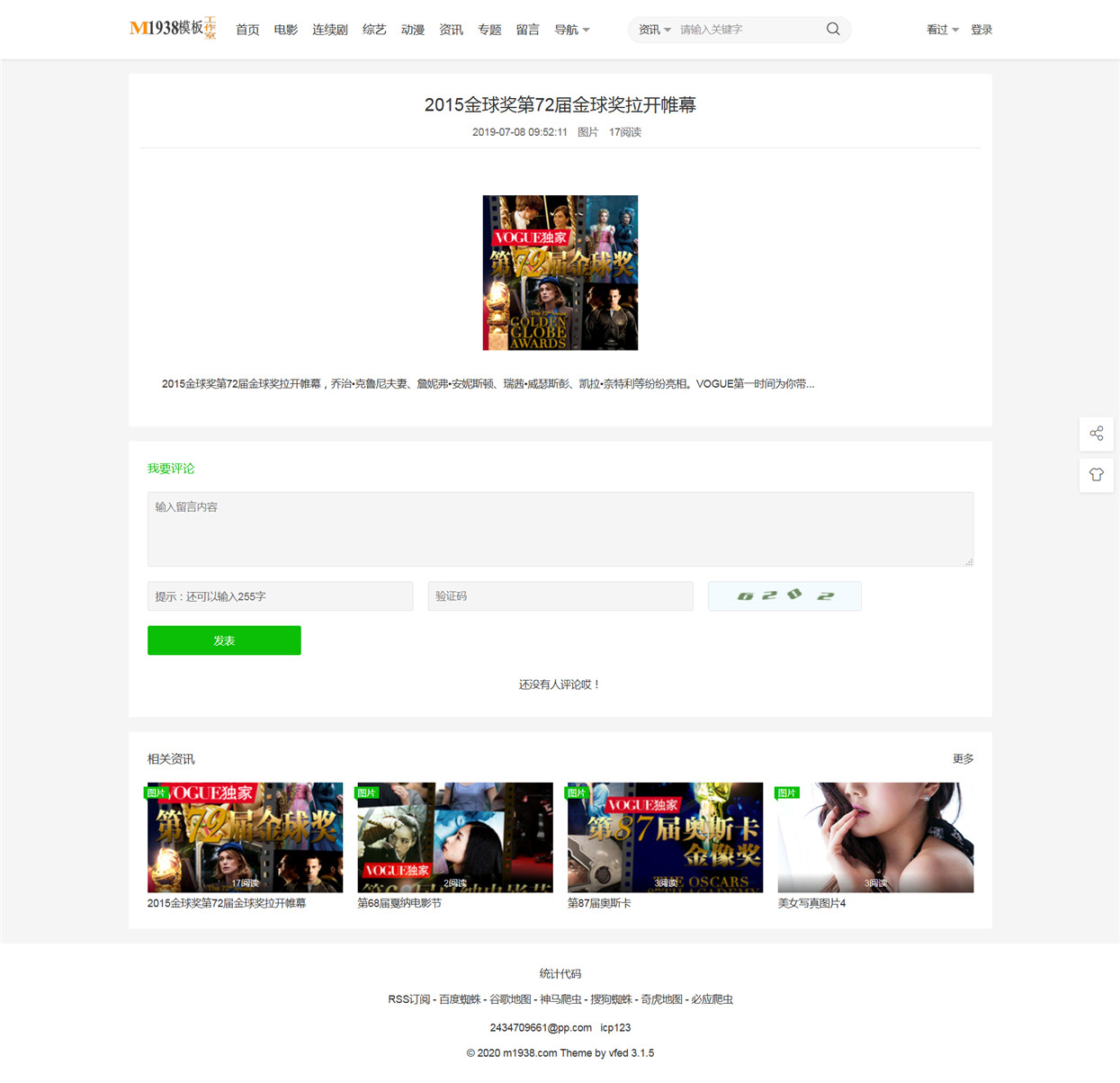Open the 连续剧 menu item
Viewport: 1120px width, 1083px height.
[x=330, y=30]
